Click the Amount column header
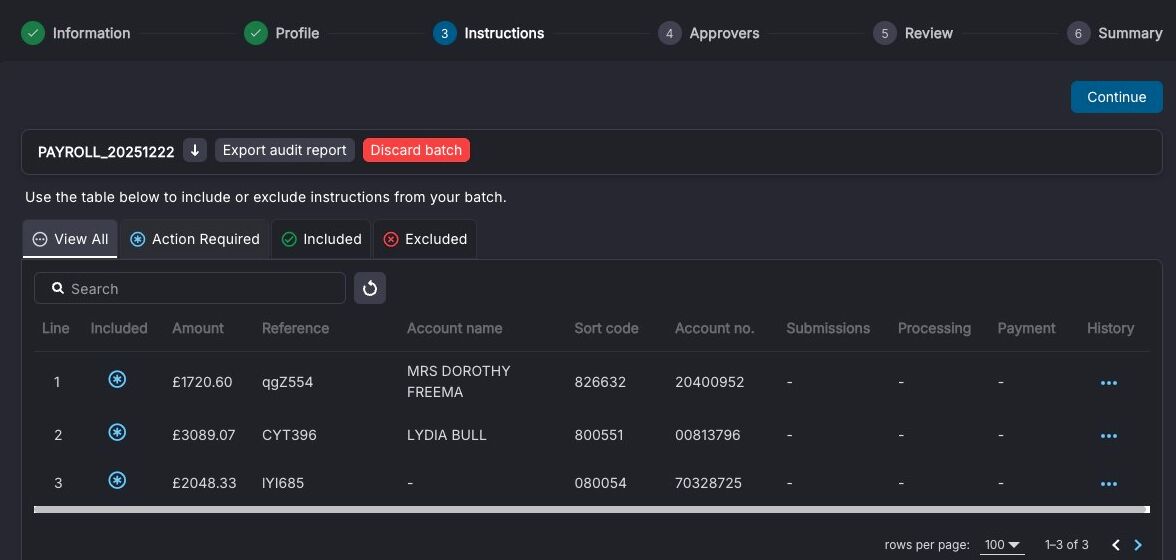This screenshot has height=560, width=1176. [198, 328]
